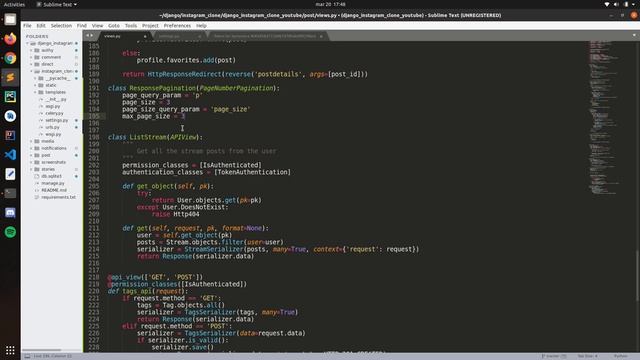
Task: Click the clock in the top bar
Action: click(331, 4)
